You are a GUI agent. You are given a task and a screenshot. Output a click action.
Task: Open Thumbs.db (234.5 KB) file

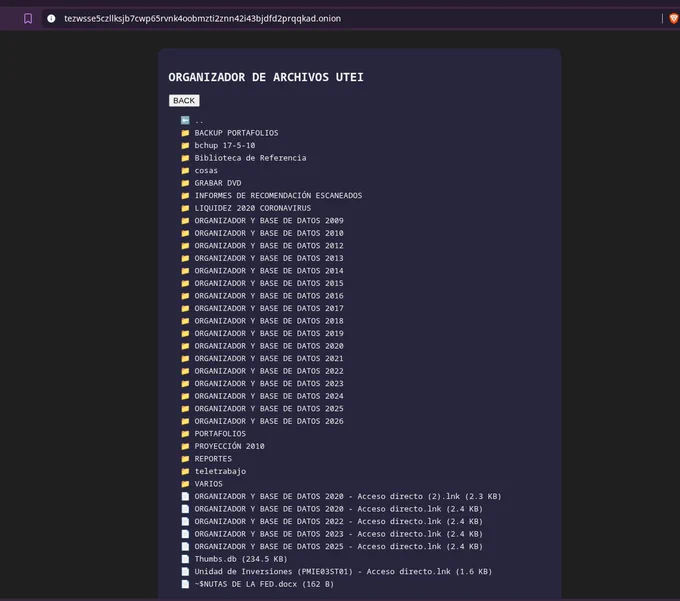coord(241,559)
